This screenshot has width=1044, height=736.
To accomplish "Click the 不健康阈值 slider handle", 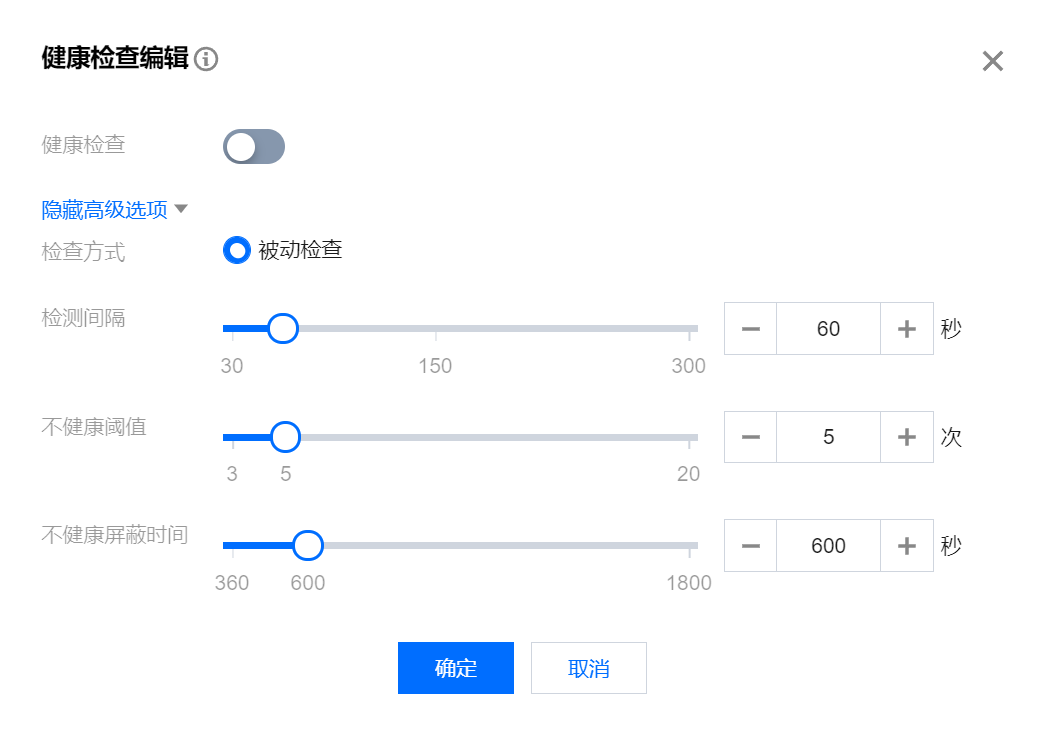I will tap(286, 437).
